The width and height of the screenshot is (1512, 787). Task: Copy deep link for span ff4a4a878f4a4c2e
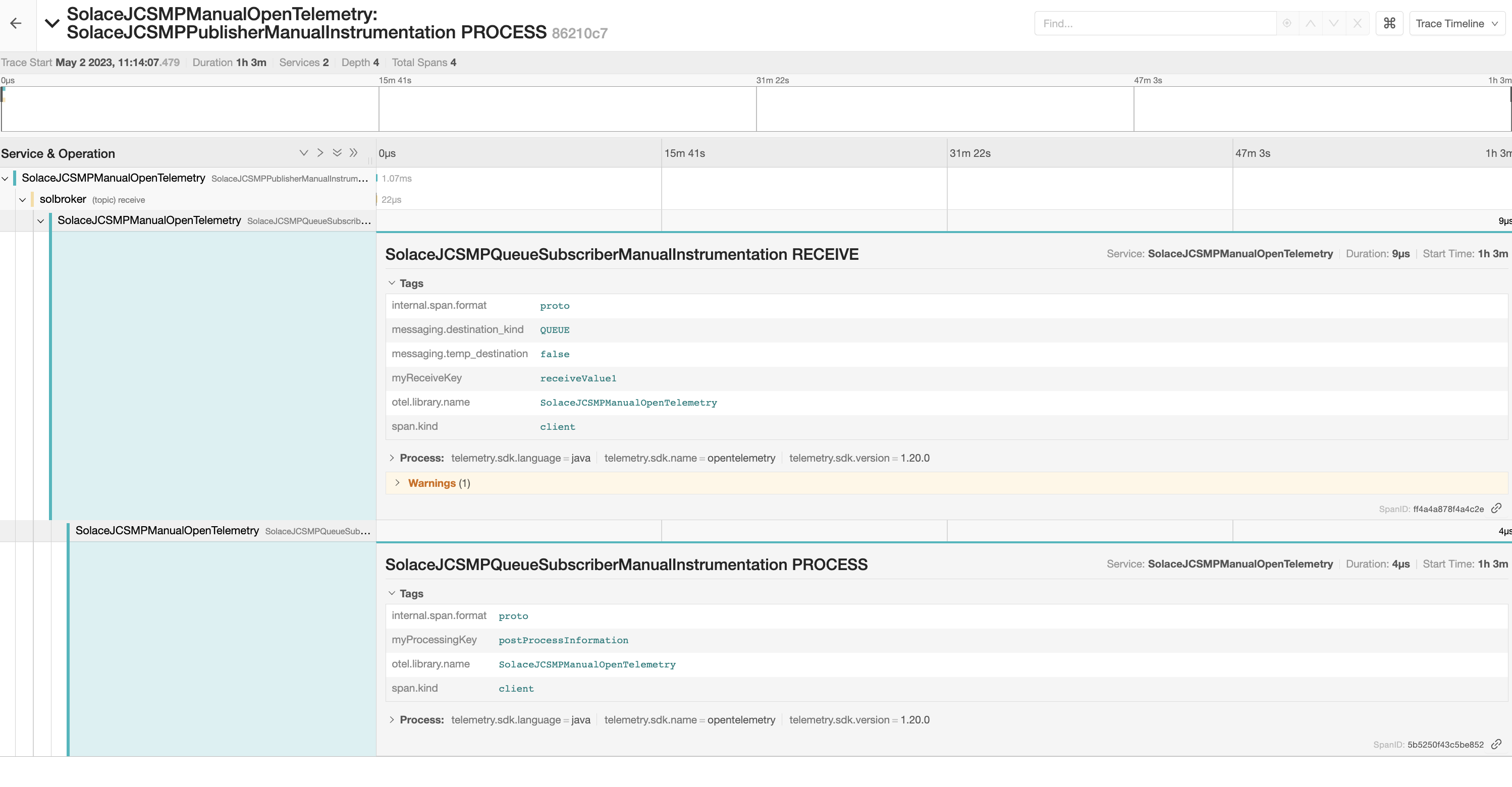pos(1496,508)
